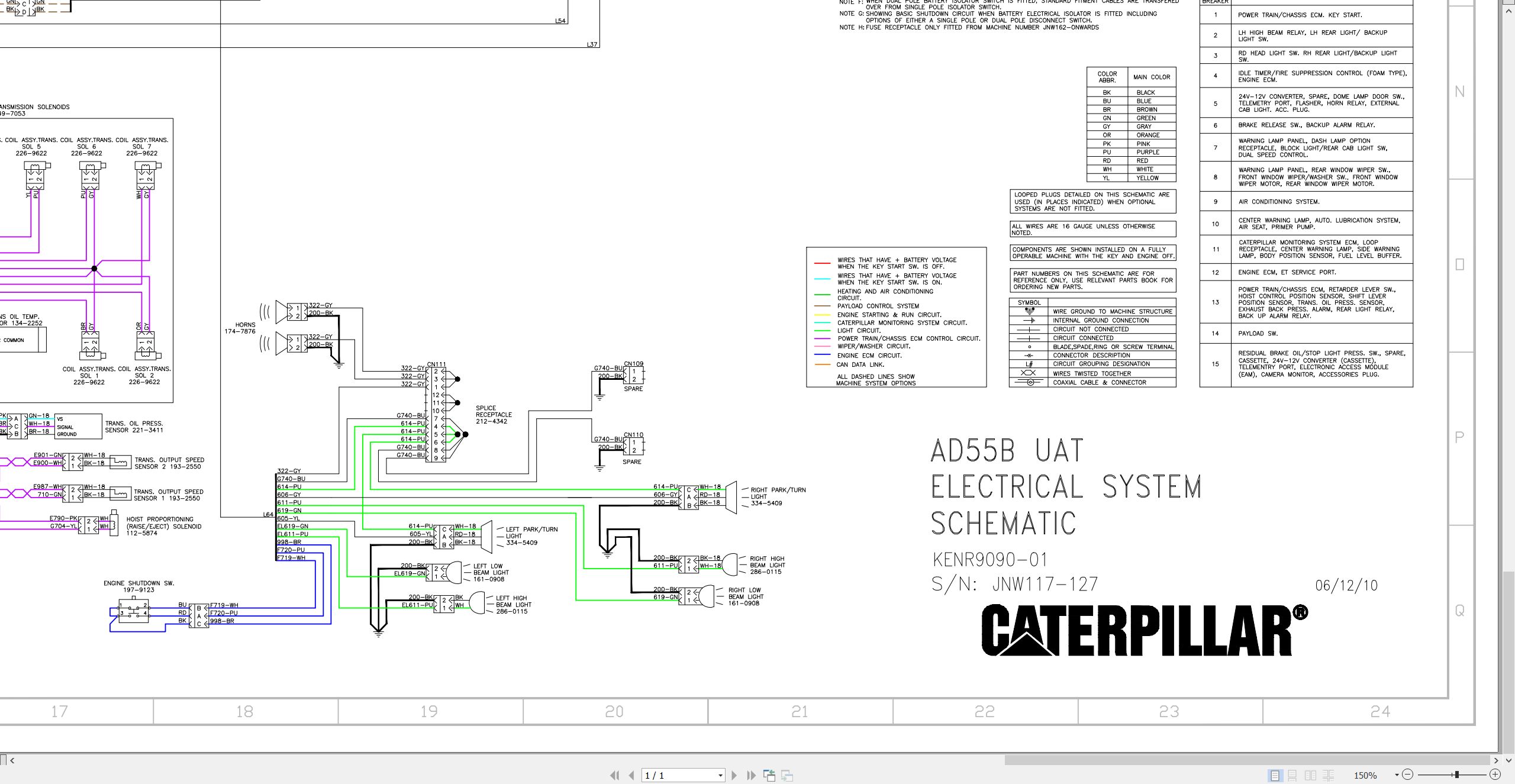Viewport: 1515px width, 784px height.
Task: Click PAYLOAD CONTROL SYSTEM legend entry
Action: [x=878, y=306]
